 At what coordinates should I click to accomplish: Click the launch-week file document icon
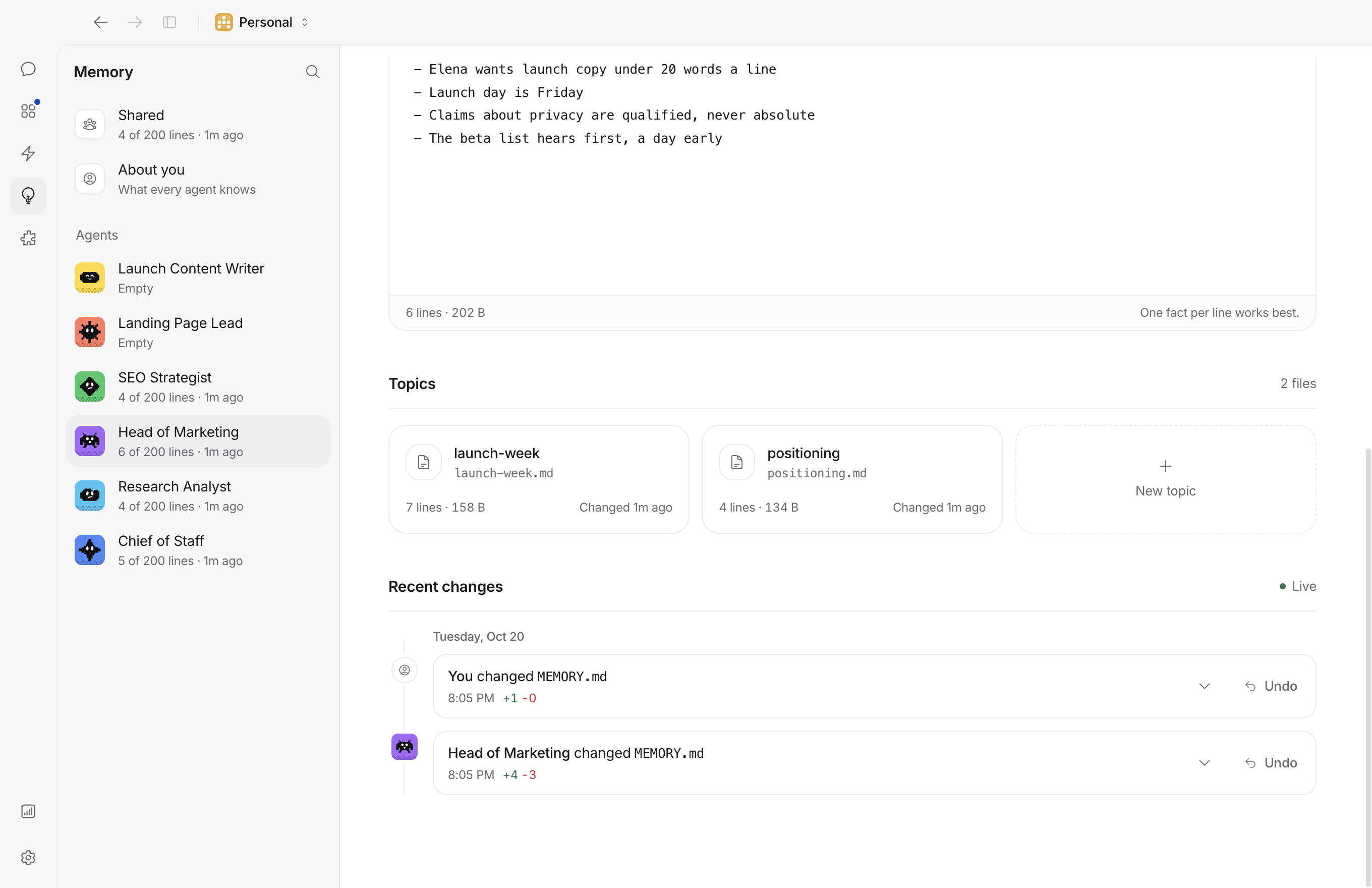coord(424,463)
